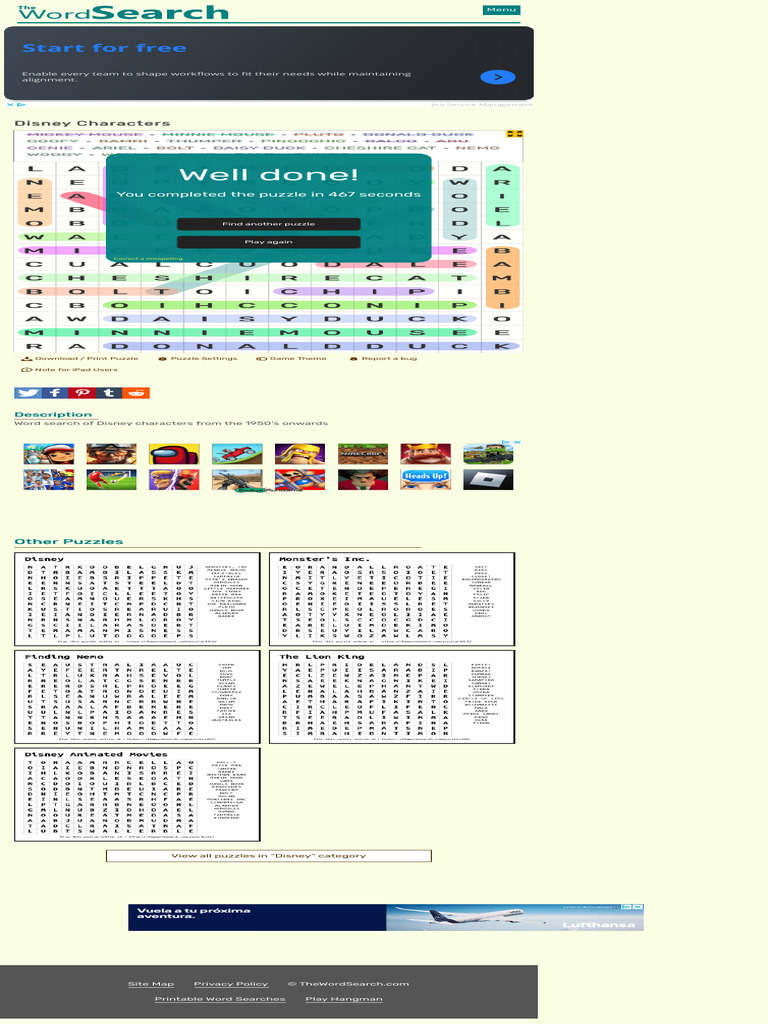This screenshot has width=768, height=1024.
Task: Click the Roblox game icon
Action: (488, 479)
